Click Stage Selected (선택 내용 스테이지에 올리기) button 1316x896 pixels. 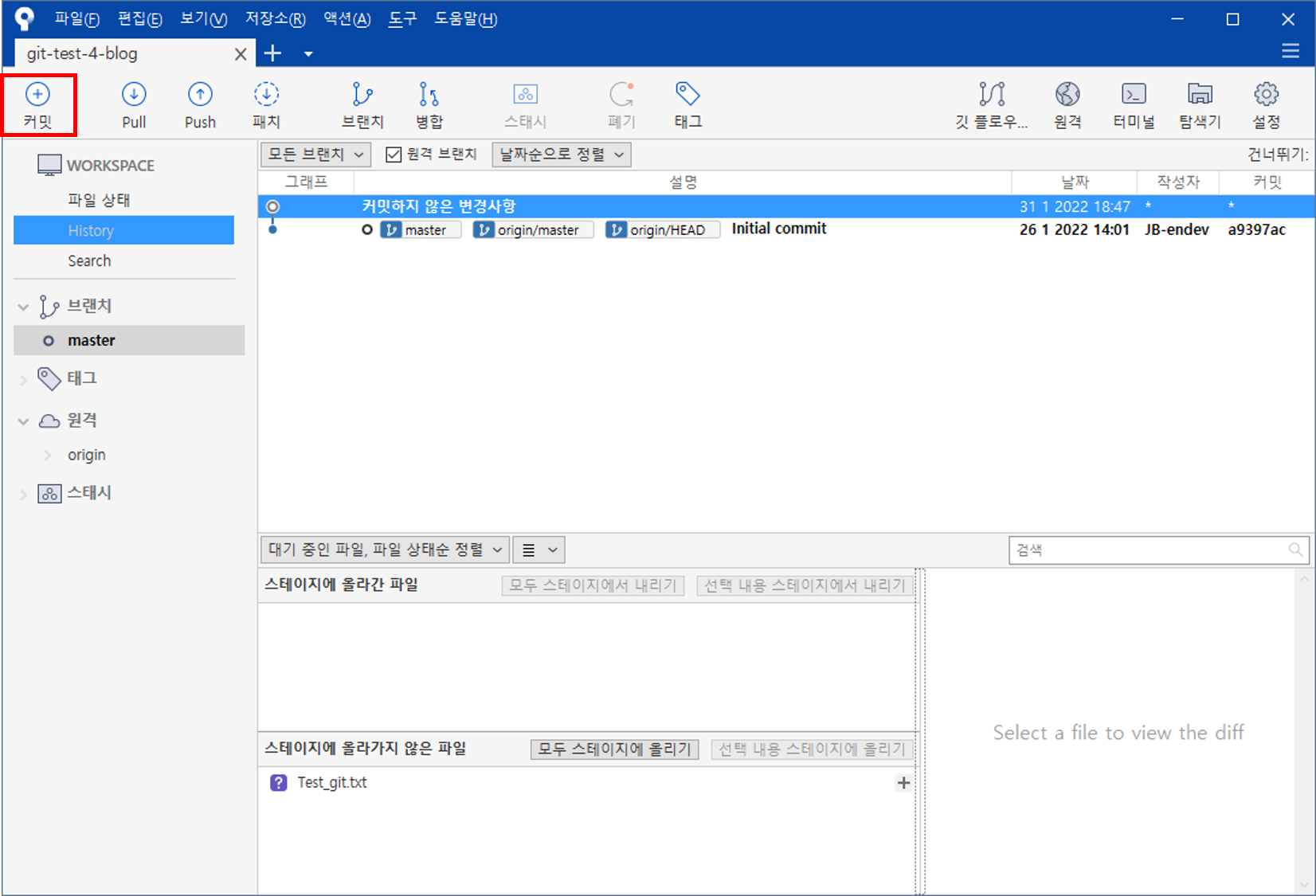pos(812,749)
